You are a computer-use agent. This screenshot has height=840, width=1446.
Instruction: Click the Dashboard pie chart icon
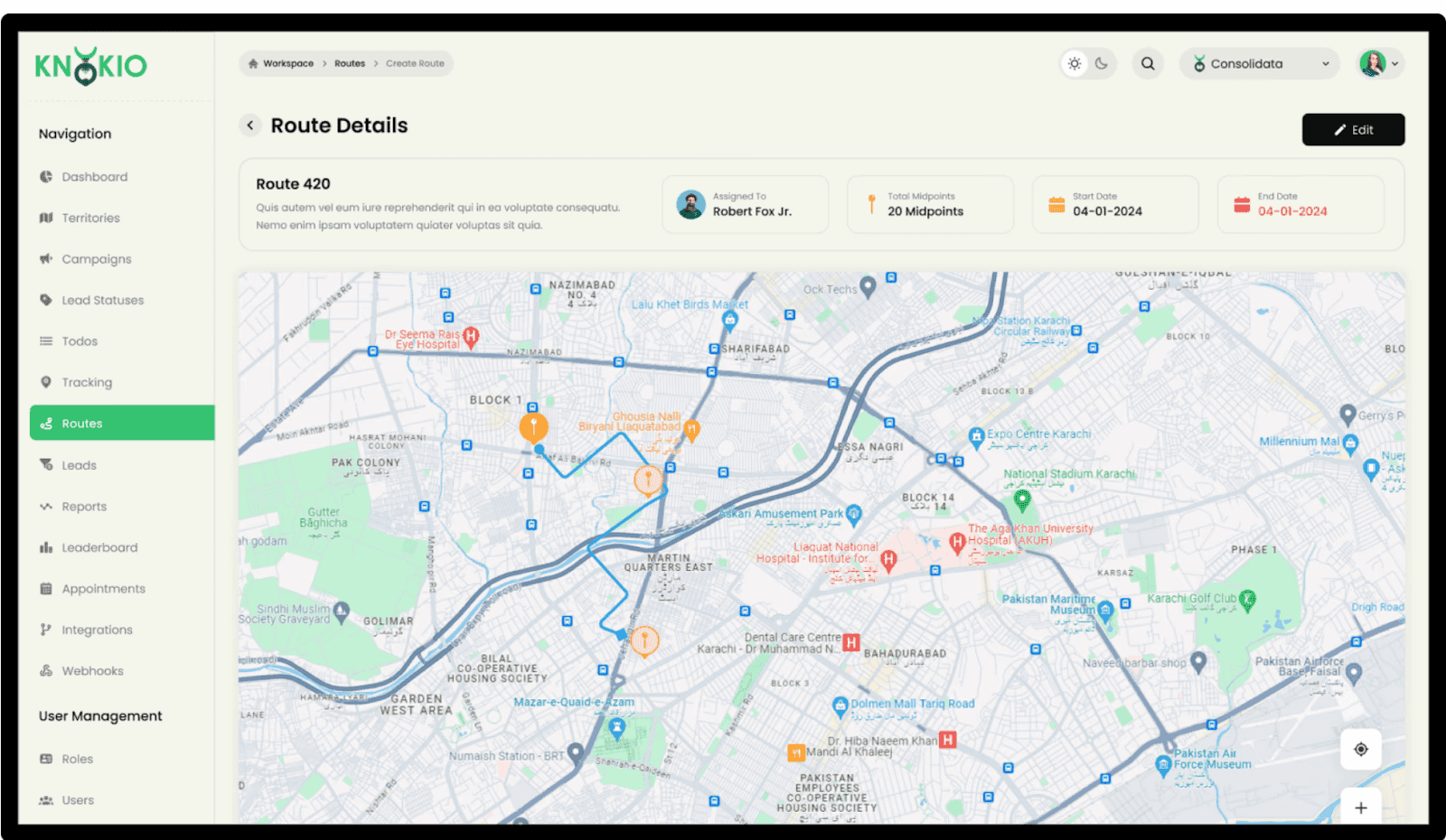point(46,177)
